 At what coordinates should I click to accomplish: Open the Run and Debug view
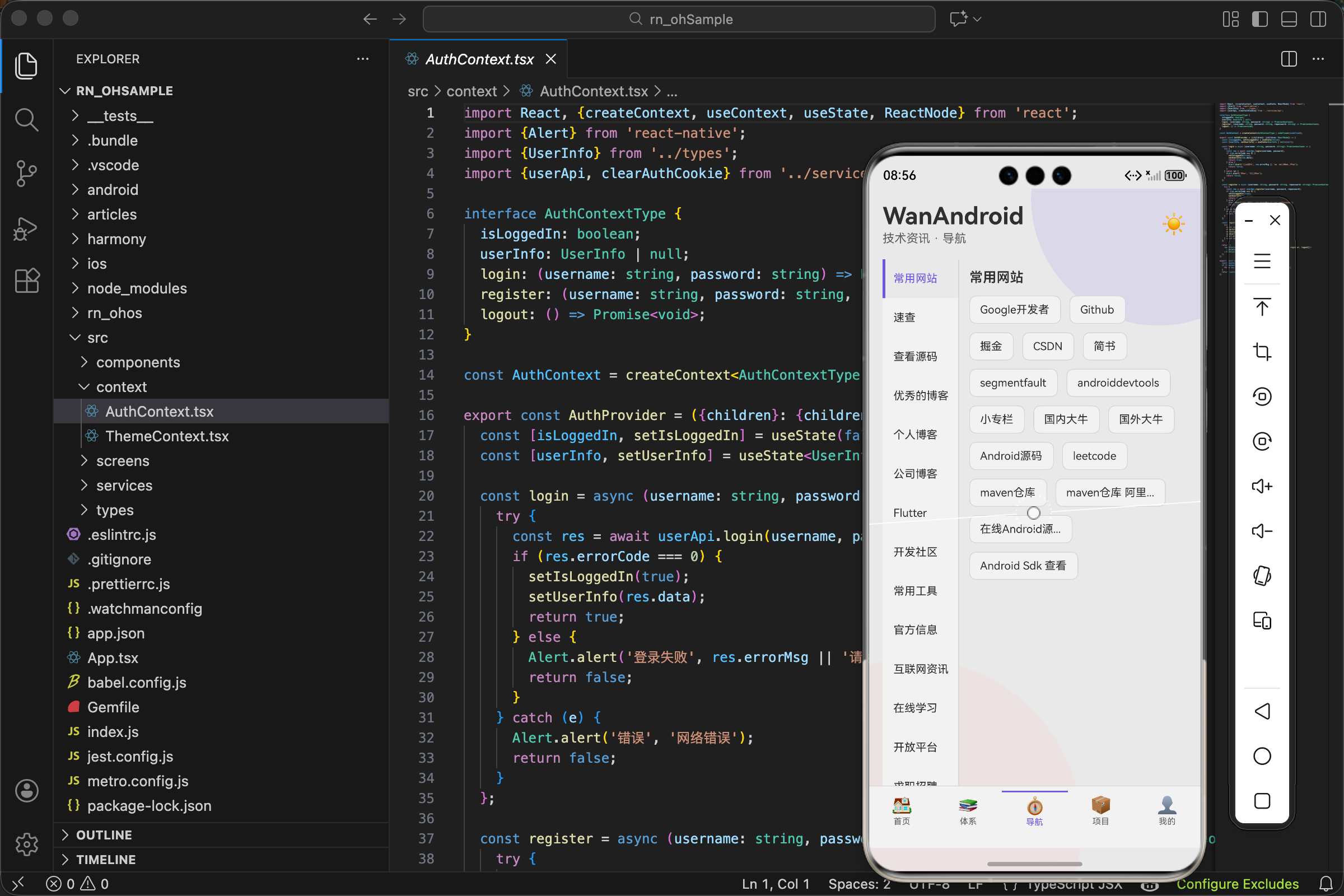pyautogui.click(x=26, y=228)
